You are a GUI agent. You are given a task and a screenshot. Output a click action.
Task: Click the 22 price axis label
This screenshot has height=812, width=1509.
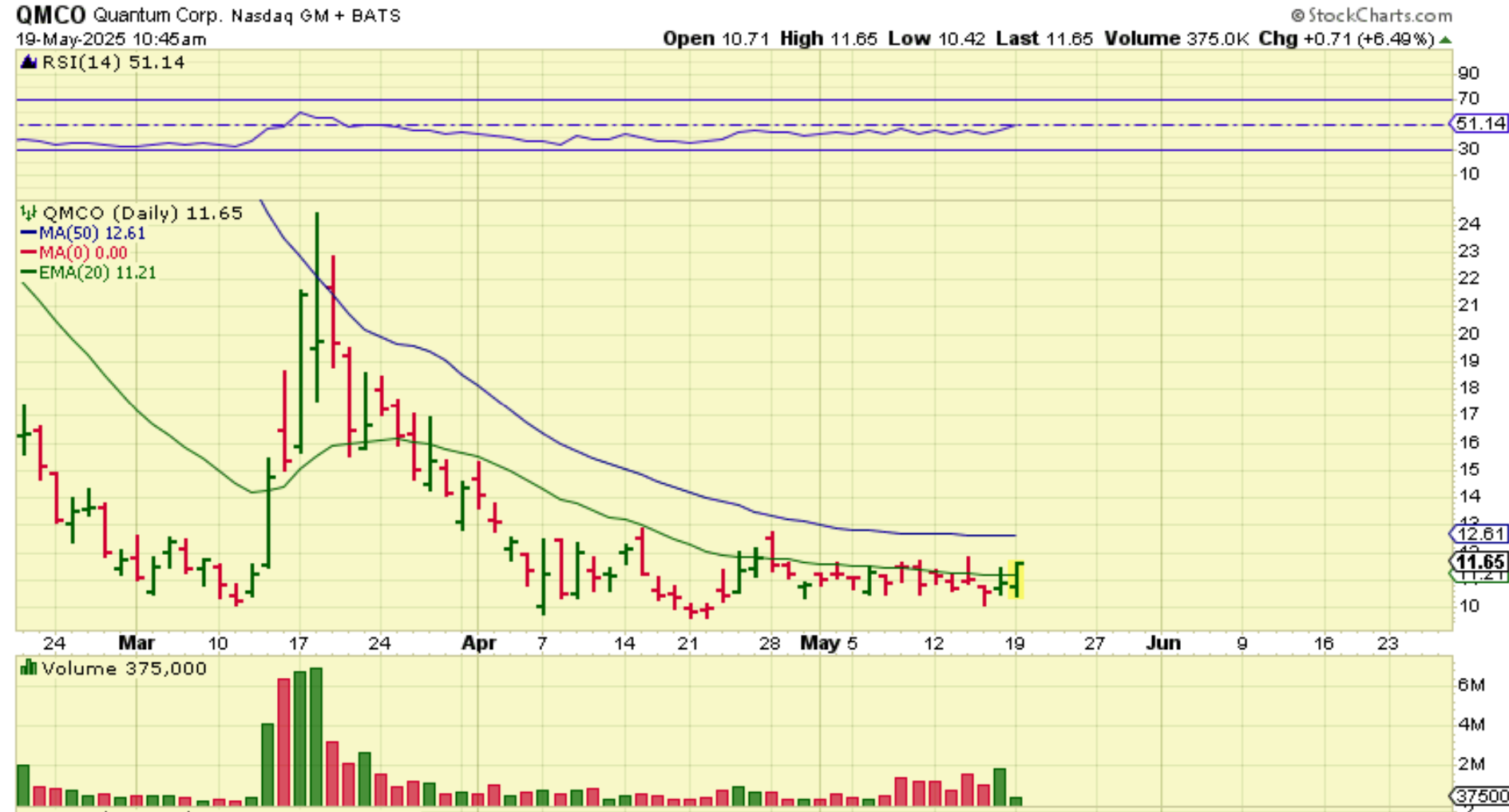(x=1469, y=278)
